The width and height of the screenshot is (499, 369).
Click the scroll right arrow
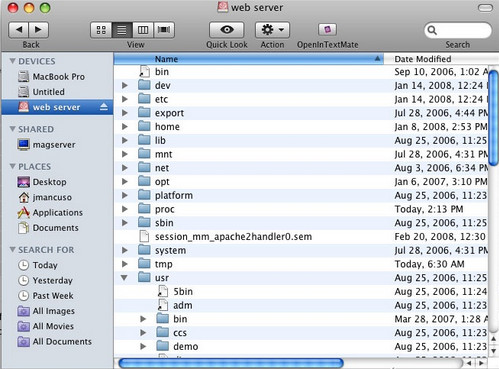(482, 363)
